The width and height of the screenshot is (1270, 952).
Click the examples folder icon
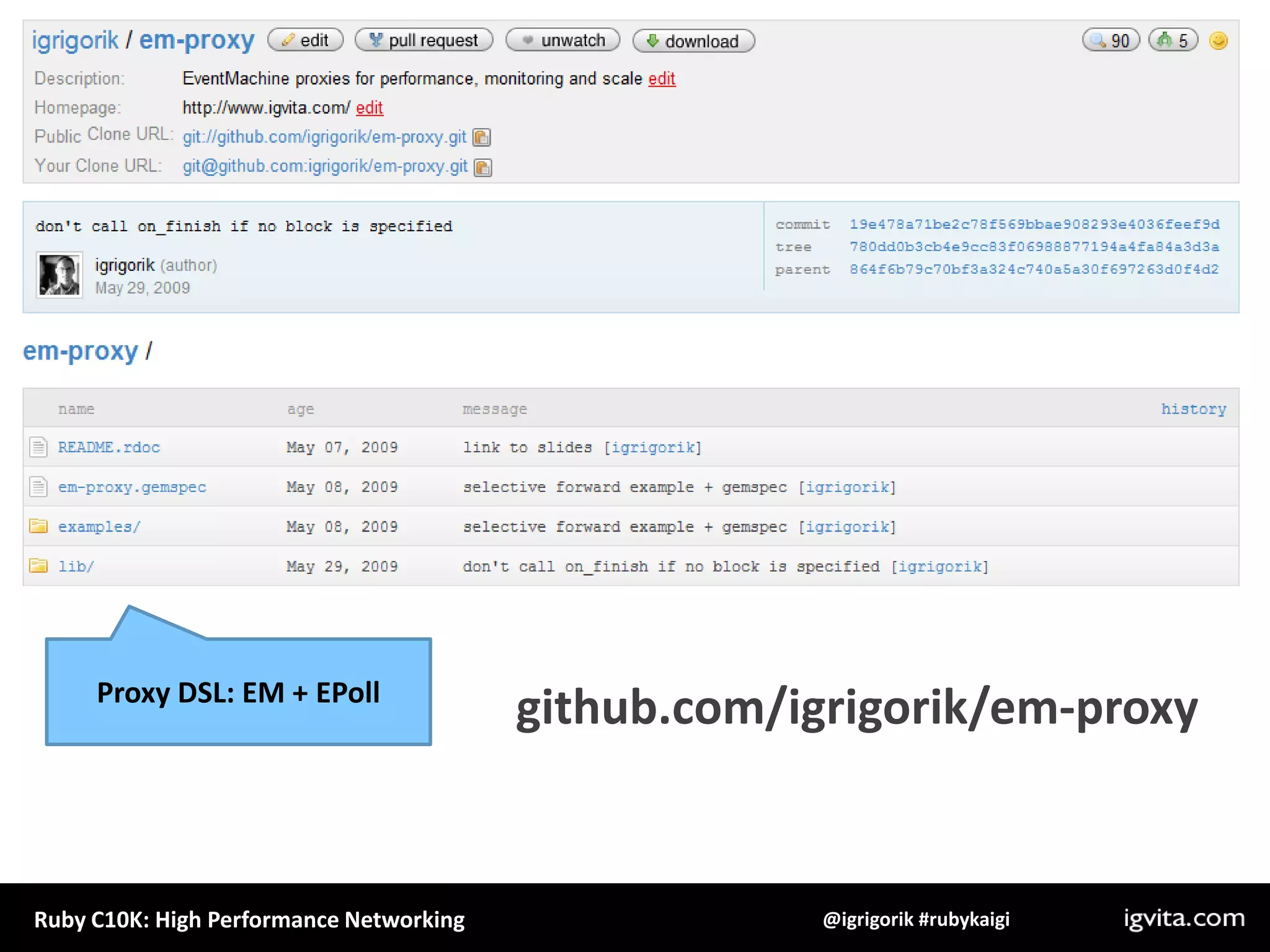(x=38, y=526)
